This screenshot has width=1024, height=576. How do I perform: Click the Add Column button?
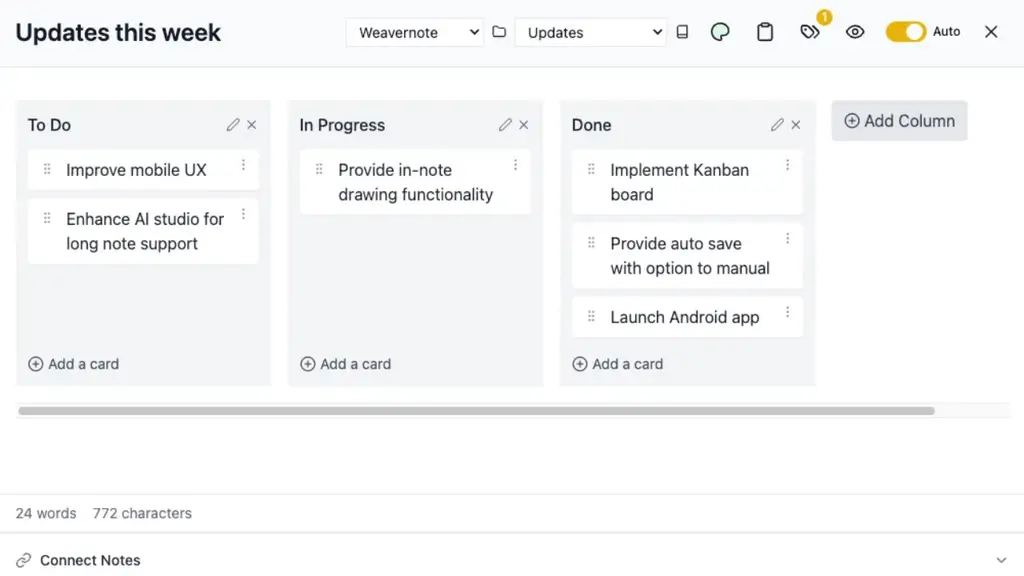(x=898, y=120)
